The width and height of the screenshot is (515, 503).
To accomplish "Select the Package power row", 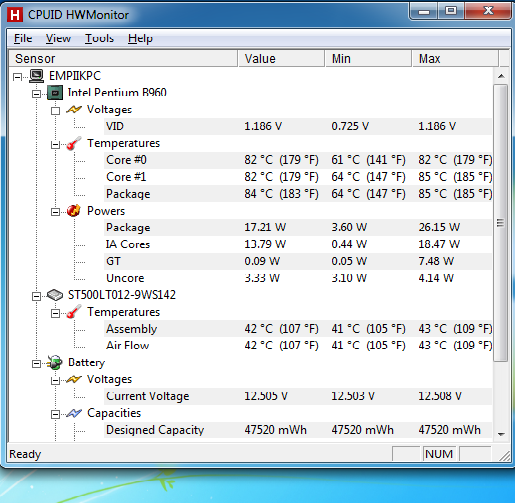I will tap(298, 227).
